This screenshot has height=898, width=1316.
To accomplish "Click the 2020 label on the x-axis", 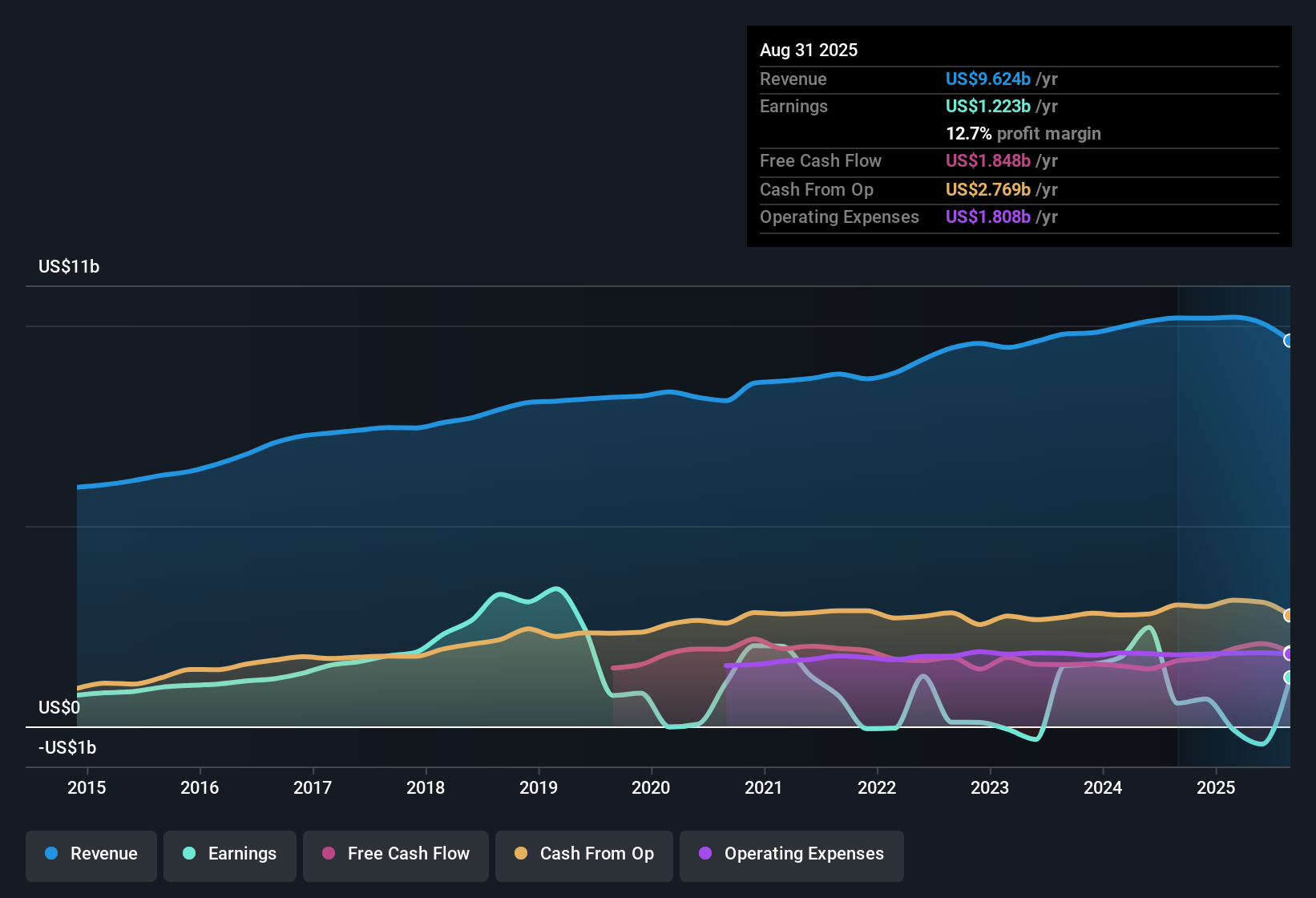I will [652, 788].
